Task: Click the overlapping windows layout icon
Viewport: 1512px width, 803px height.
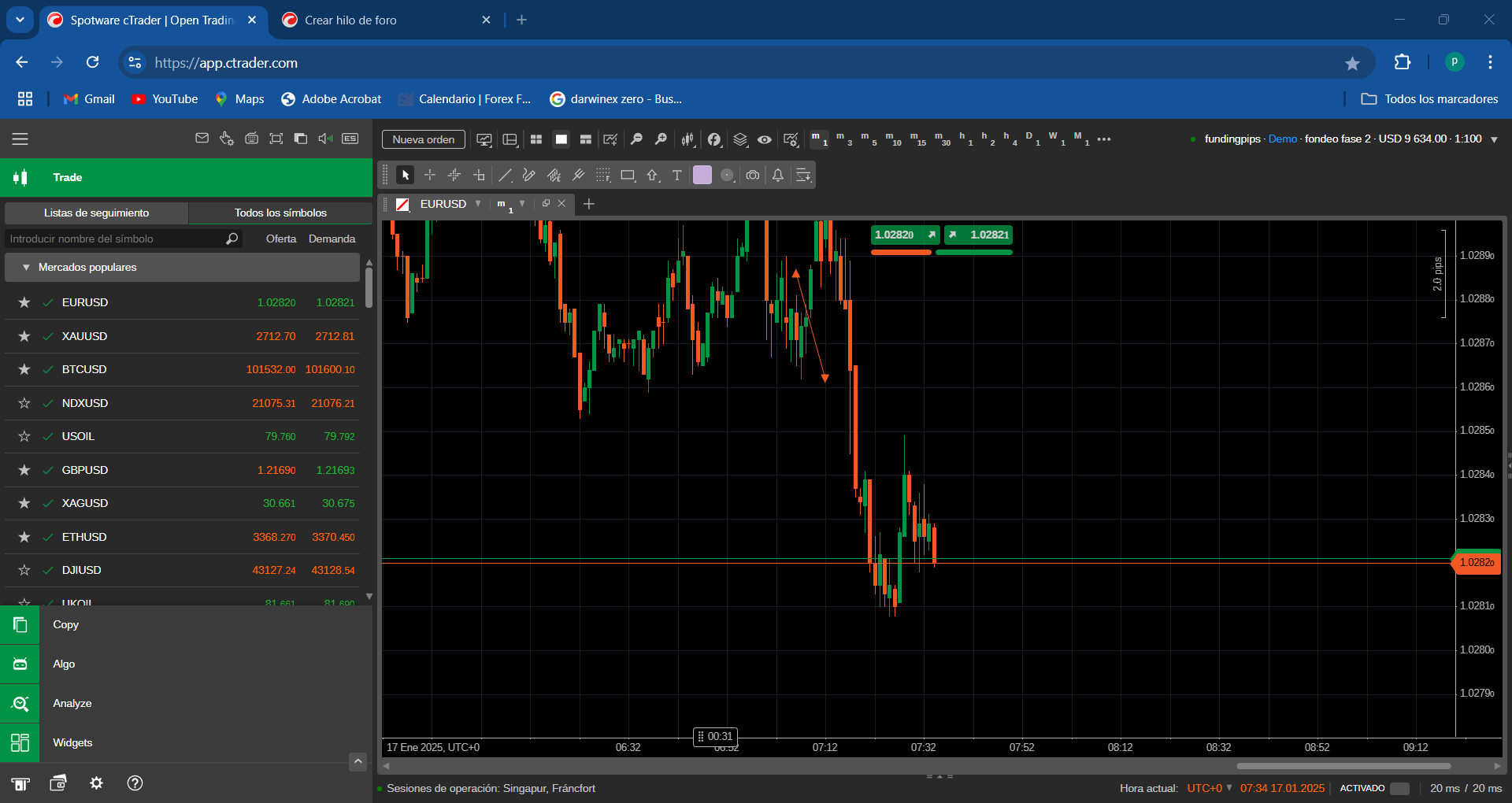Action: (x=301, y=139)
